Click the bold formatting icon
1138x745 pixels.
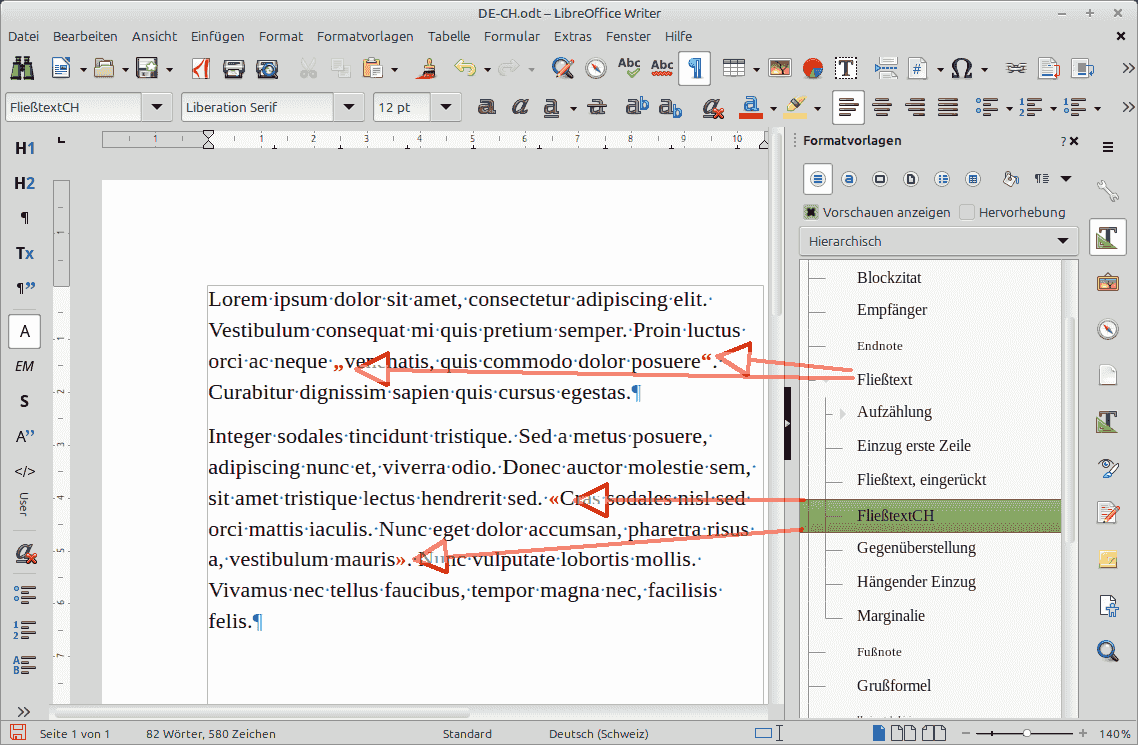[x=486, y=107]
